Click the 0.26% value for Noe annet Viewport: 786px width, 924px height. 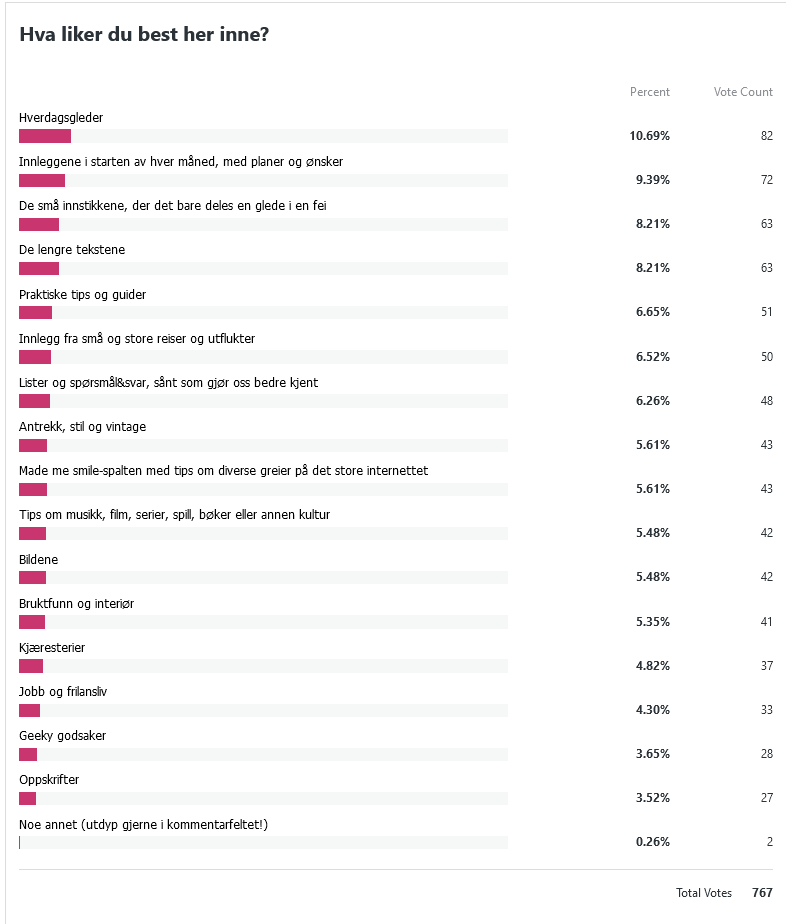tap(652, 842)
